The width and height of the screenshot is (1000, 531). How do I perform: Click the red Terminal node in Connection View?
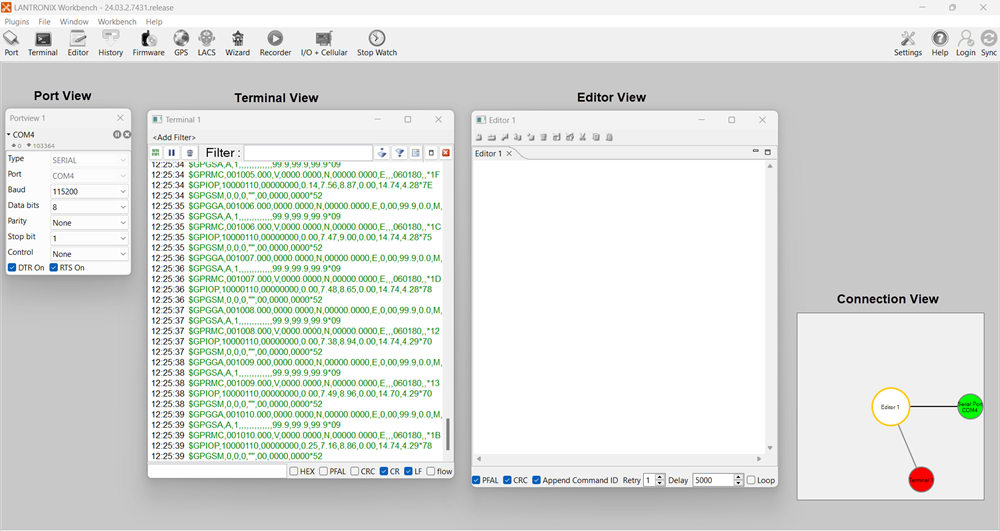point(921,479)
